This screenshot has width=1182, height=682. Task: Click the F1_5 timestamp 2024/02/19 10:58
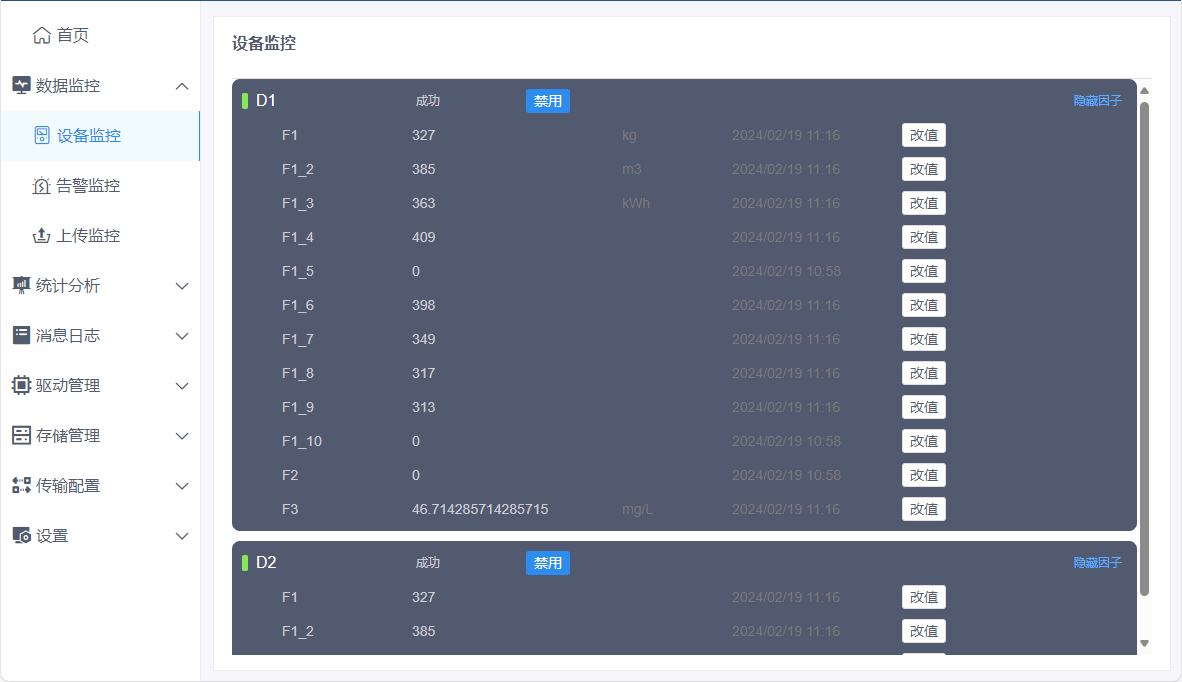click(x=786, y=271)
